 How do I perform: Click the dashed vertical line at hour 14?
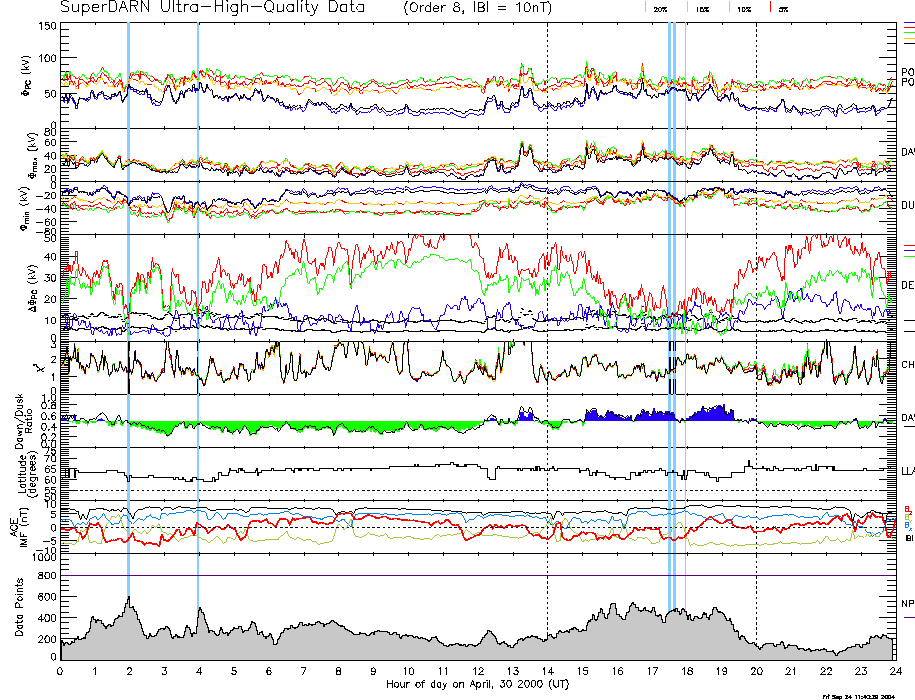click(548, 300)
